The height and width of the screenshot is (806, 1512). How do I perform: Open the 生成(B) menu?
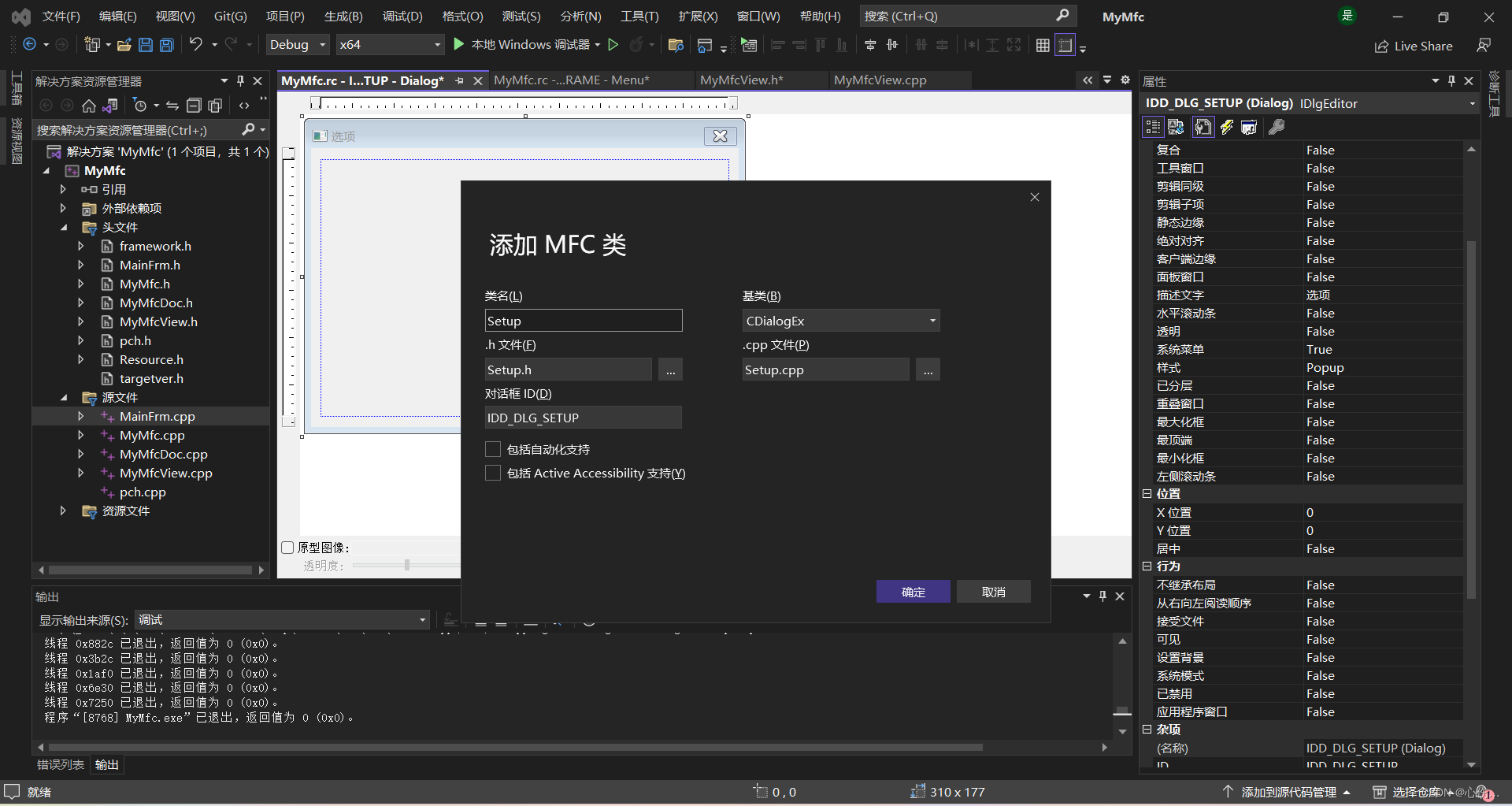343,17
